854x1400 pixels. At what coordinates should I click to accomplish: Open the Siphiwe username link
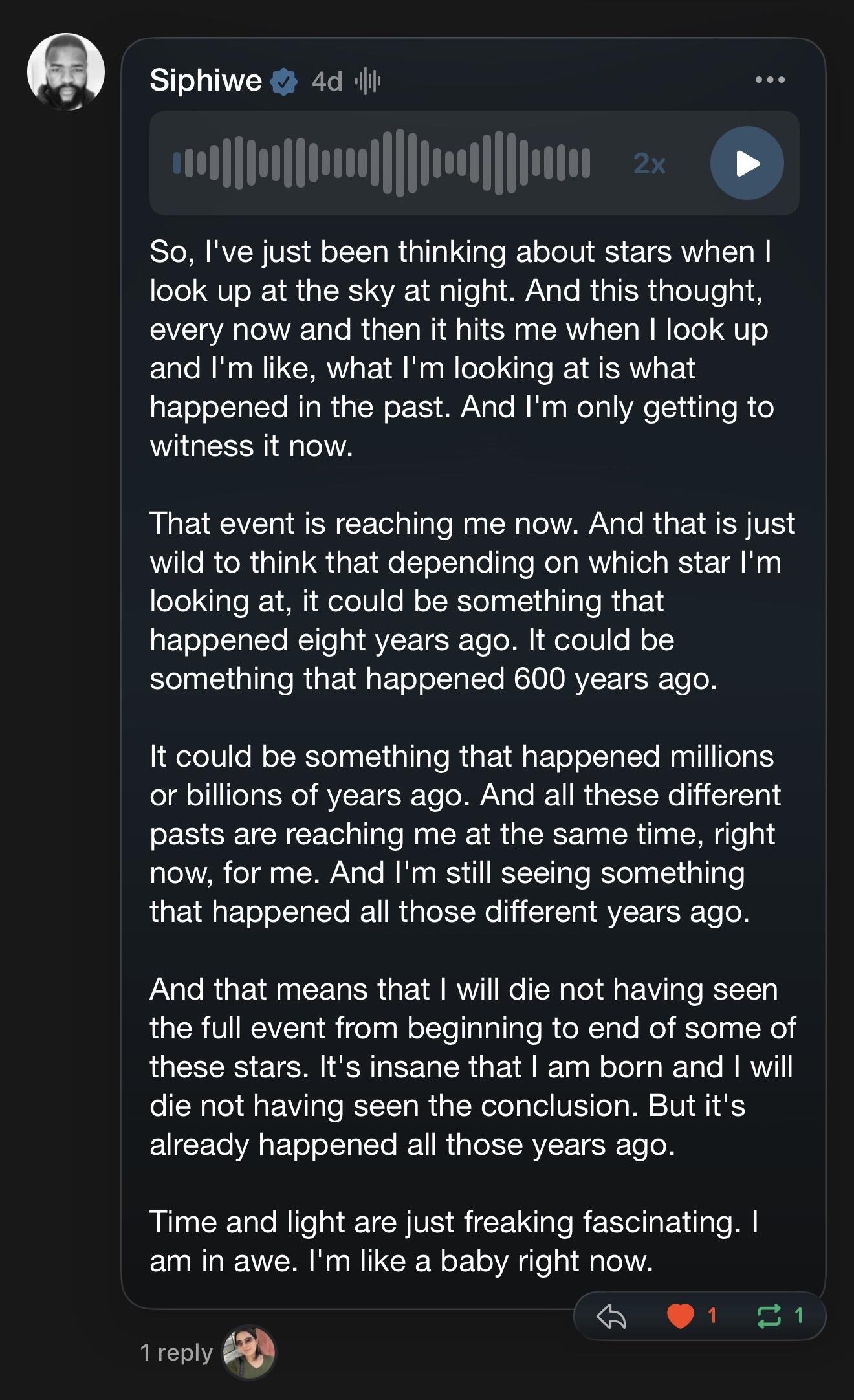(206, 81)
